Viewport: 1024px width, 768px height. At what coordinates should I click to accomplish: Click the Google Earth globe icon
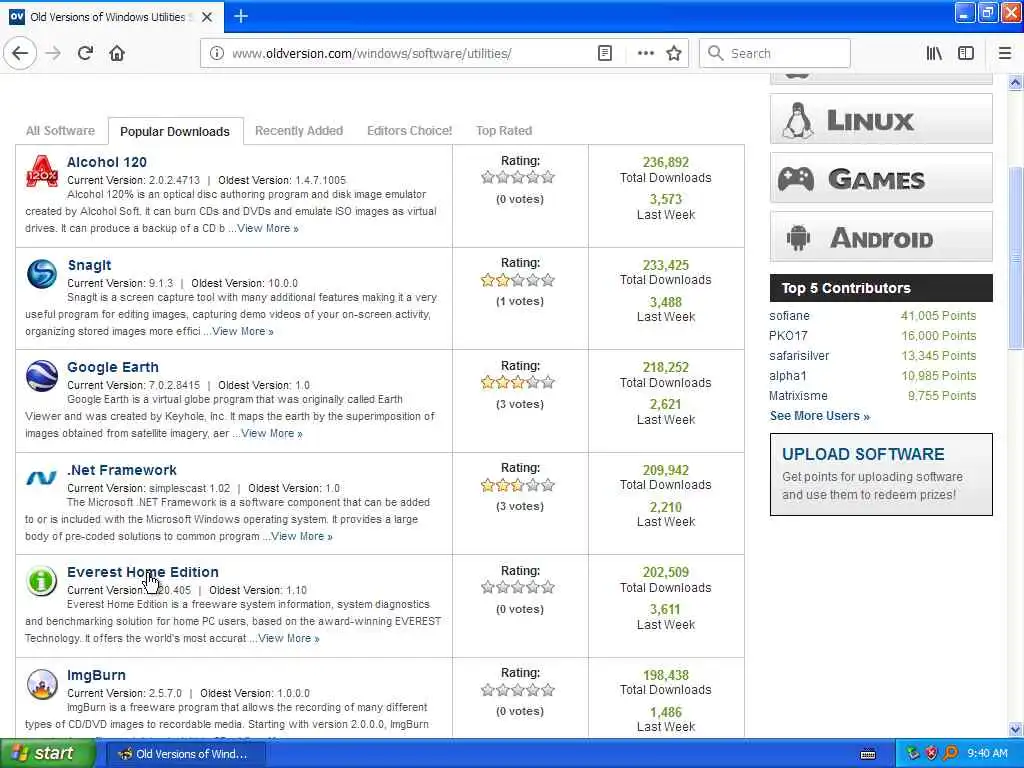pyautogui.click(x=42, y=376)
